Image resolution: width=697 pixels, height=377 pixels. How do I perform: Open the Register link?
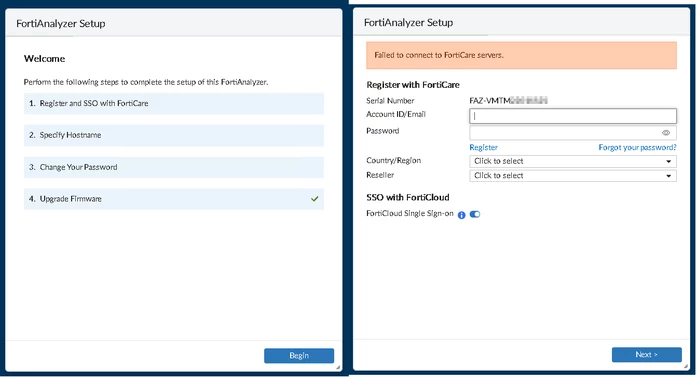(x=484, y=147)
